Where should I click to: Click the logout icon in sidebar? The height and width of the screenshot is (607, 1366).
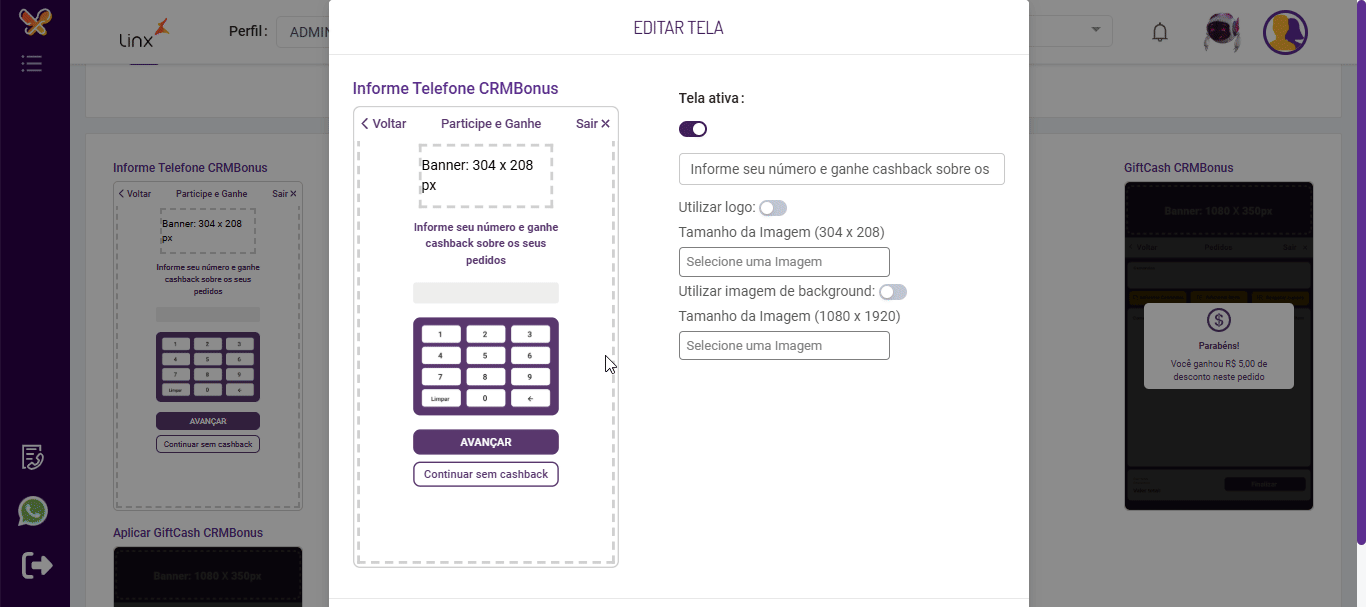coord(36,565)
